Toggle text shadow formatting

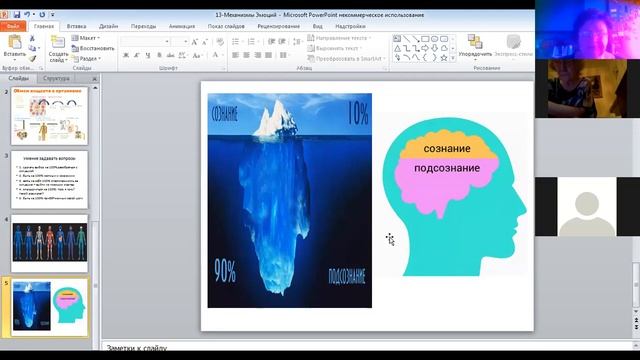[x=159, y=55]
